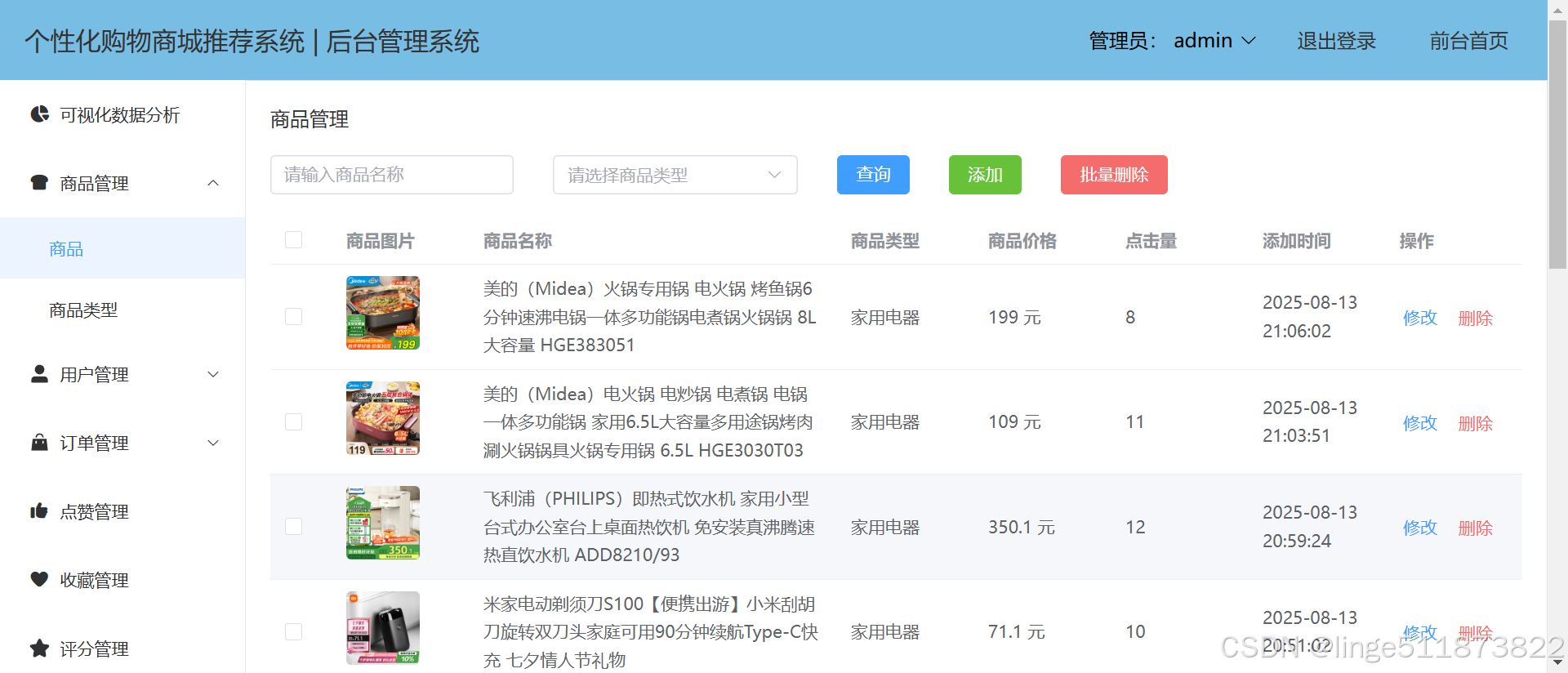Click the page vertical scrollbar thumb
This screenshot has height=673, width=1568.
point(1557,145)
